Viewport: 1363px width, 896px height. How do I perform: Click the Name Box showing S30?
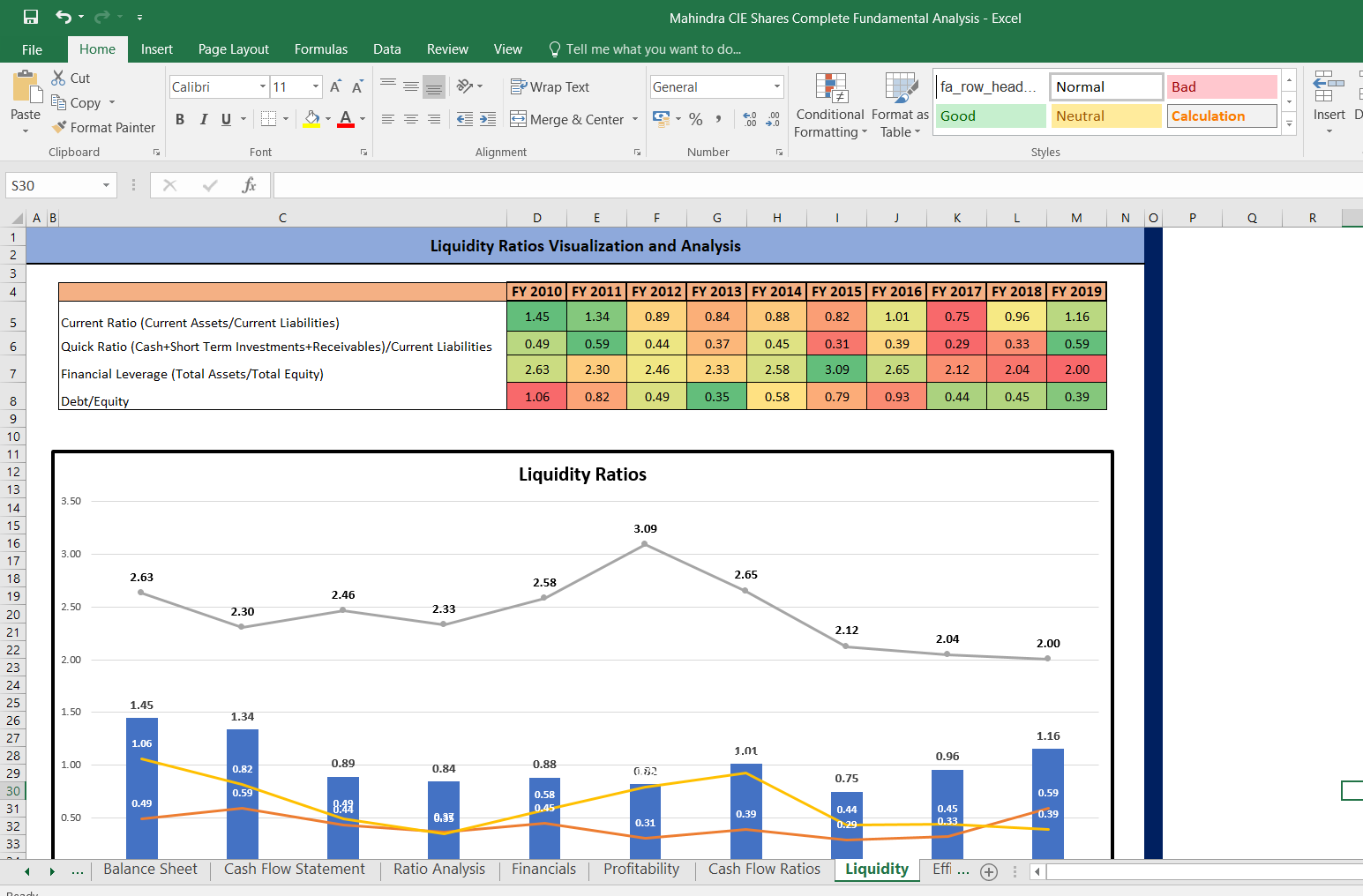61,185
